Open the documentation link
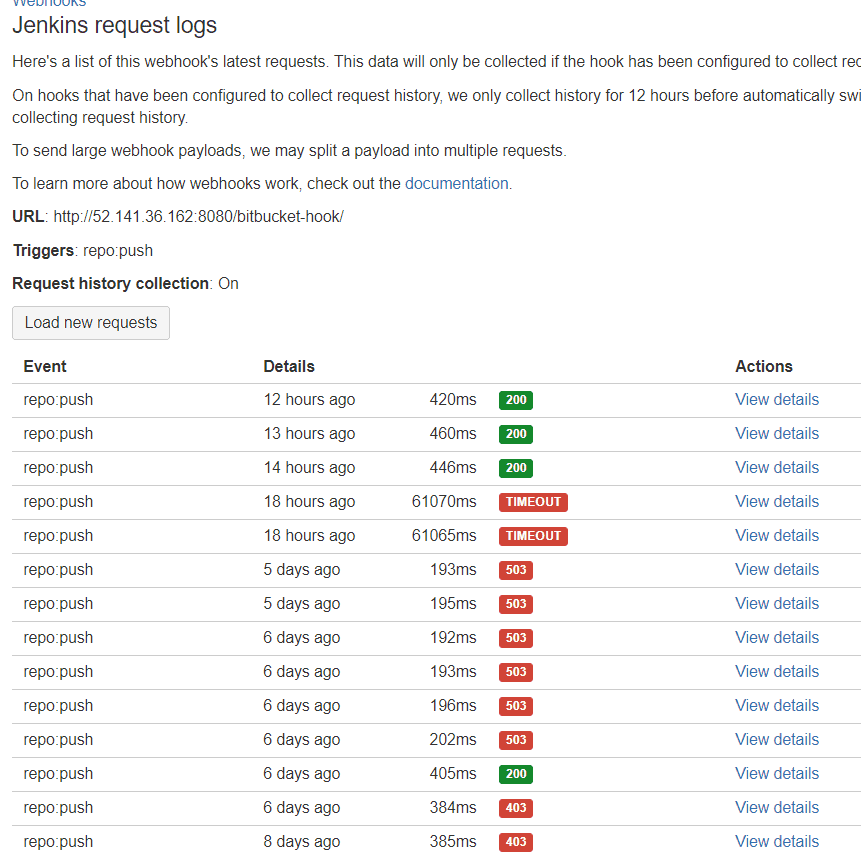This screenshot has width=861, height=852. 456,184
